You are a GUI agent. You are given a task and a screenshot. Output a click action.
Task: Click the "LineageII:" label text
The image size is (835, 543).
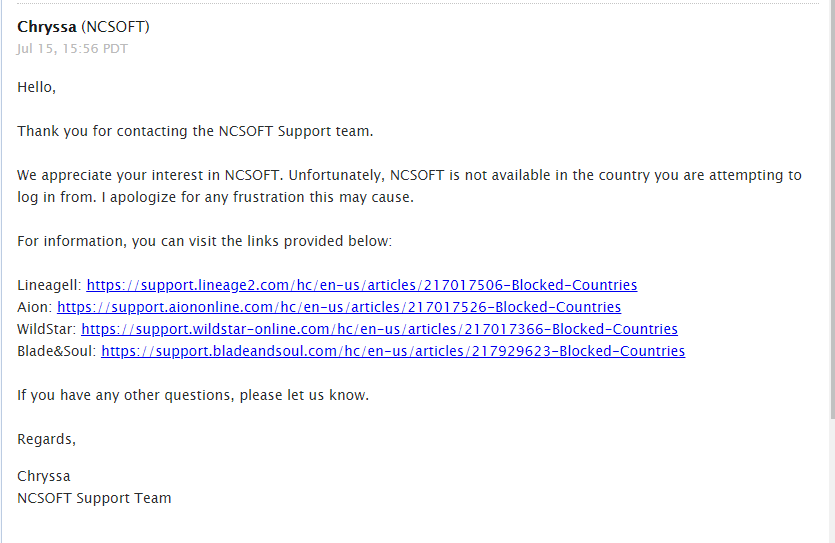[49, 285]
